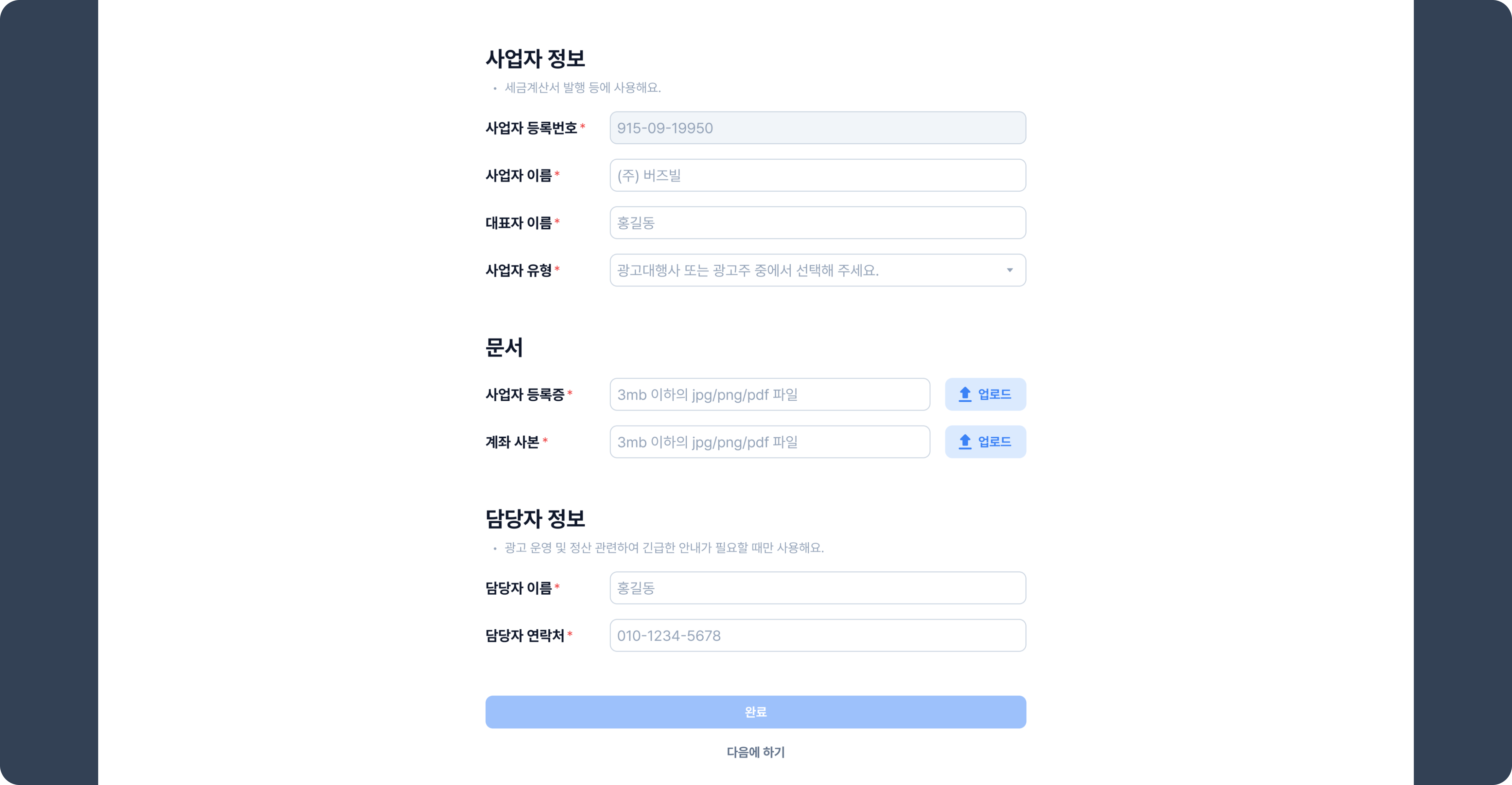This screenshot has width=1512, height=785.
Task: Click the 담당자 이름 field label
Action: tap(518, 588)
